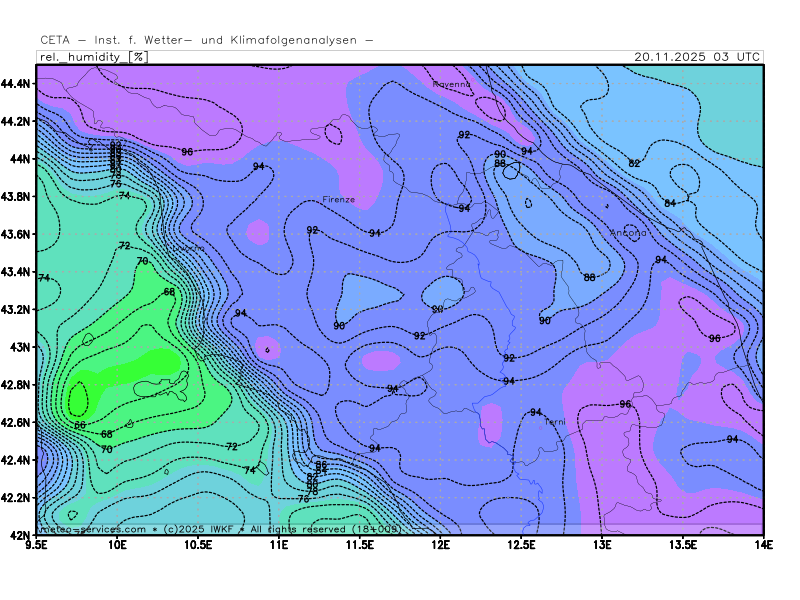Click the 20.11.2025 03 UTC timestamp
Screen dimensions: 800x600
[697, 57]
